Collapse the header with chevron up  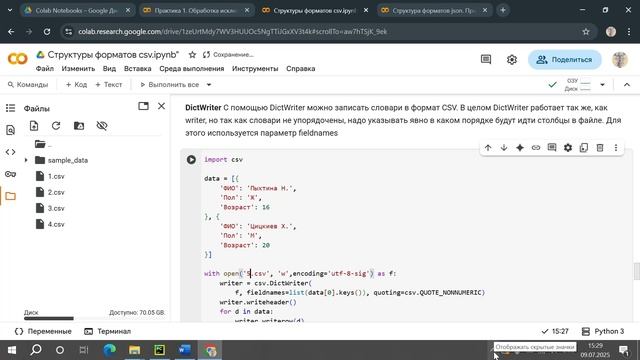click(x=627, y=84)
